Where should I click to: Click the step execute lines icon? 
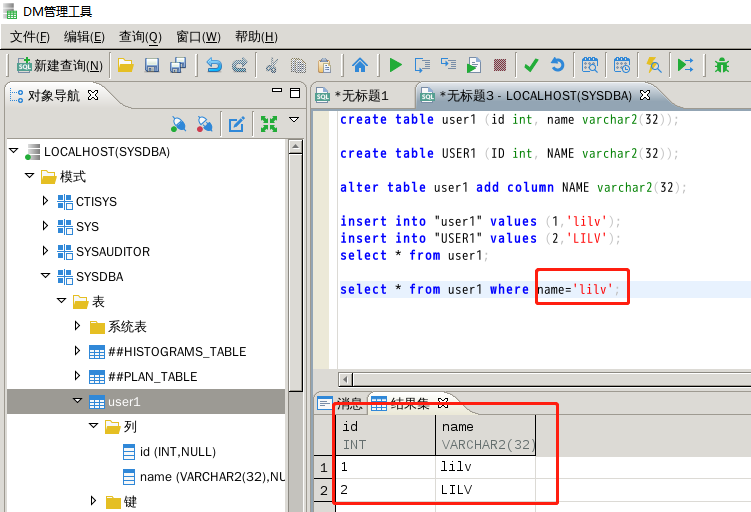pyautogui.click(x=448, y=64)
